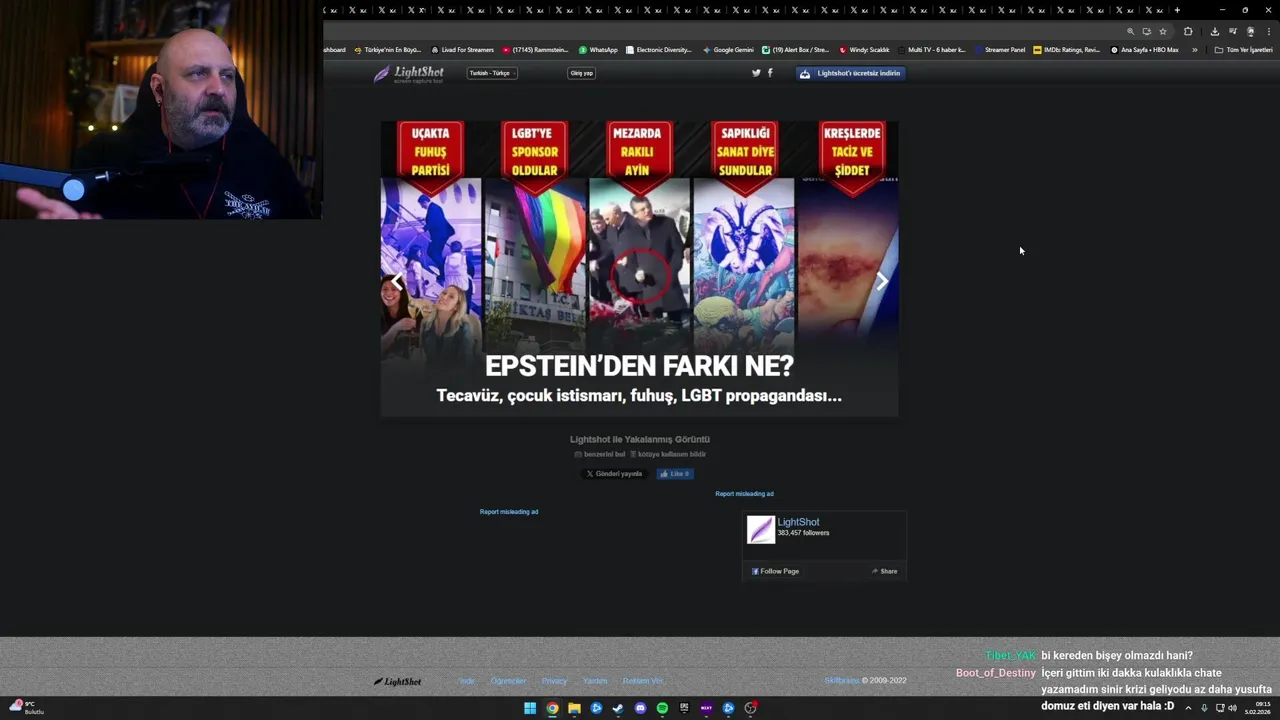Click Follow Page in Facebook widget
This screenshot has width=1280, height=720.
click(x=775, y=571)
